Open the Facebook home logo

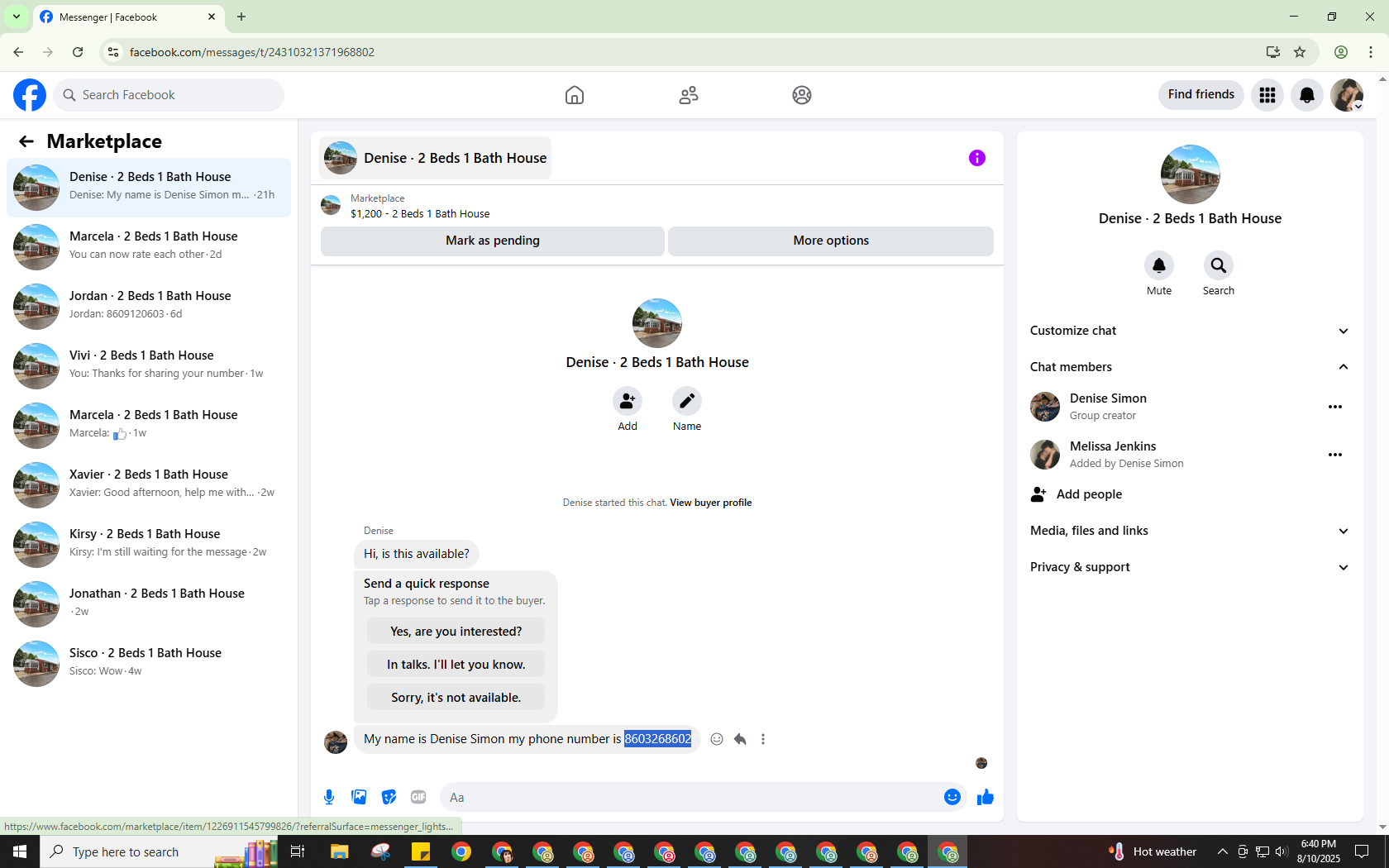(30, 95)
